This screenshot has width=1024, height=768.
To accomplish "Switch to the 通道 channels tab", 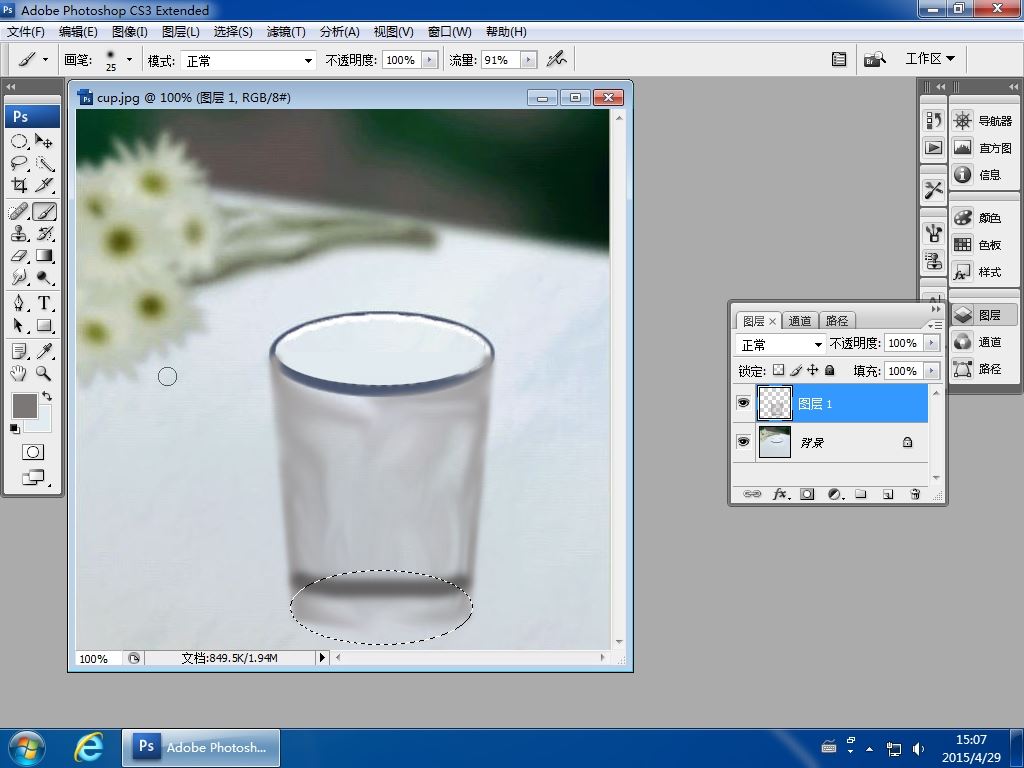I will click(800, 321).
